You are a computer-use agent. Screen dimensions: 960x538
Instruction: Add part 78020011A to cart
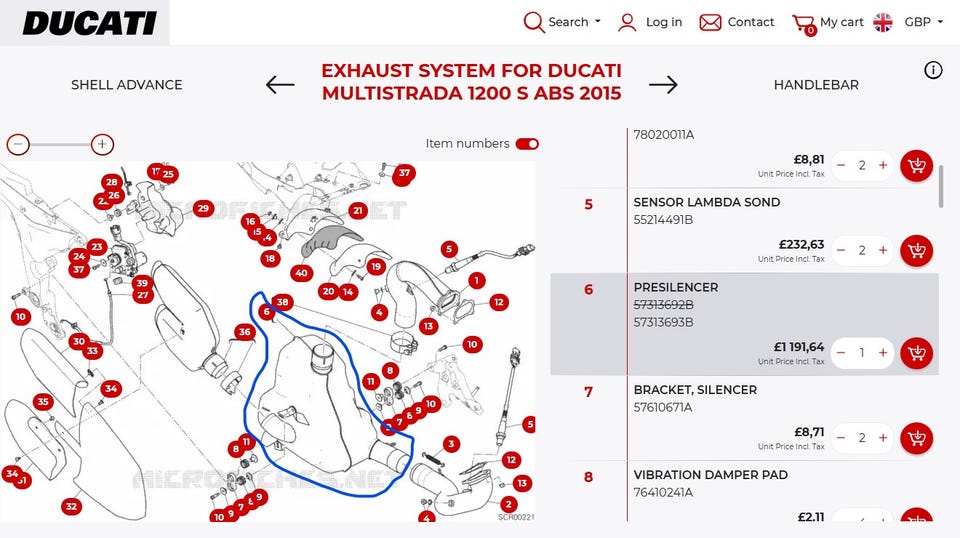pyautogui.click(x=917, y=166)
